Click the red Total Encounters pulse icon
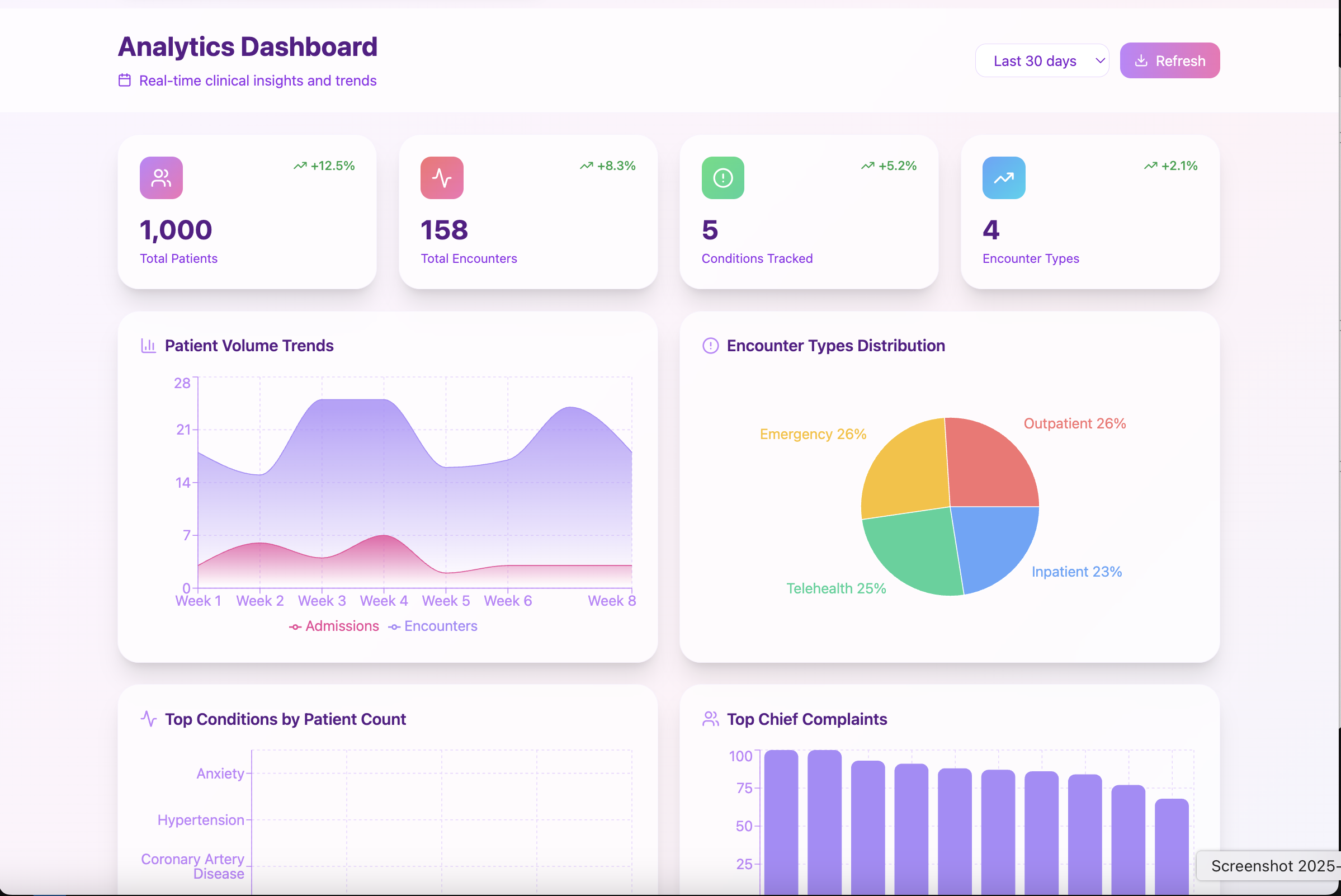The width and height of the screenshot is (1341, 896). click(x=442, y=178)
